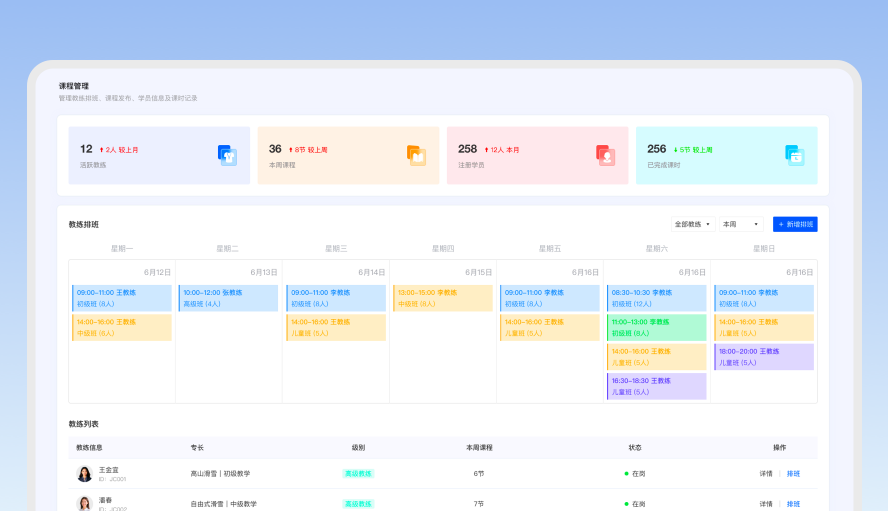Click the 注册学员 red card icon
Image resolution: width=888 pixels, height=511 pixels.
tap(605, 155)
